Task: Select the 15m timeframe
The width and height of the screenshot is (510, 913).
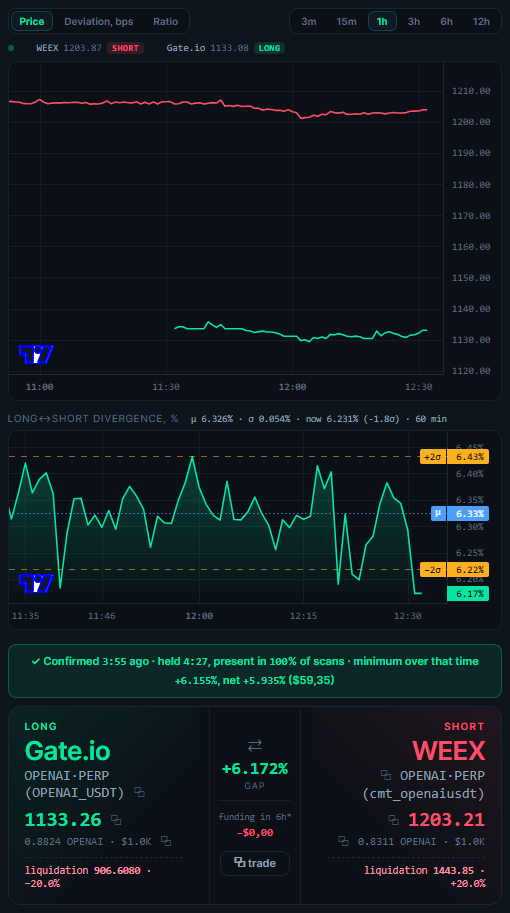Action: click(x=346, y=22)
